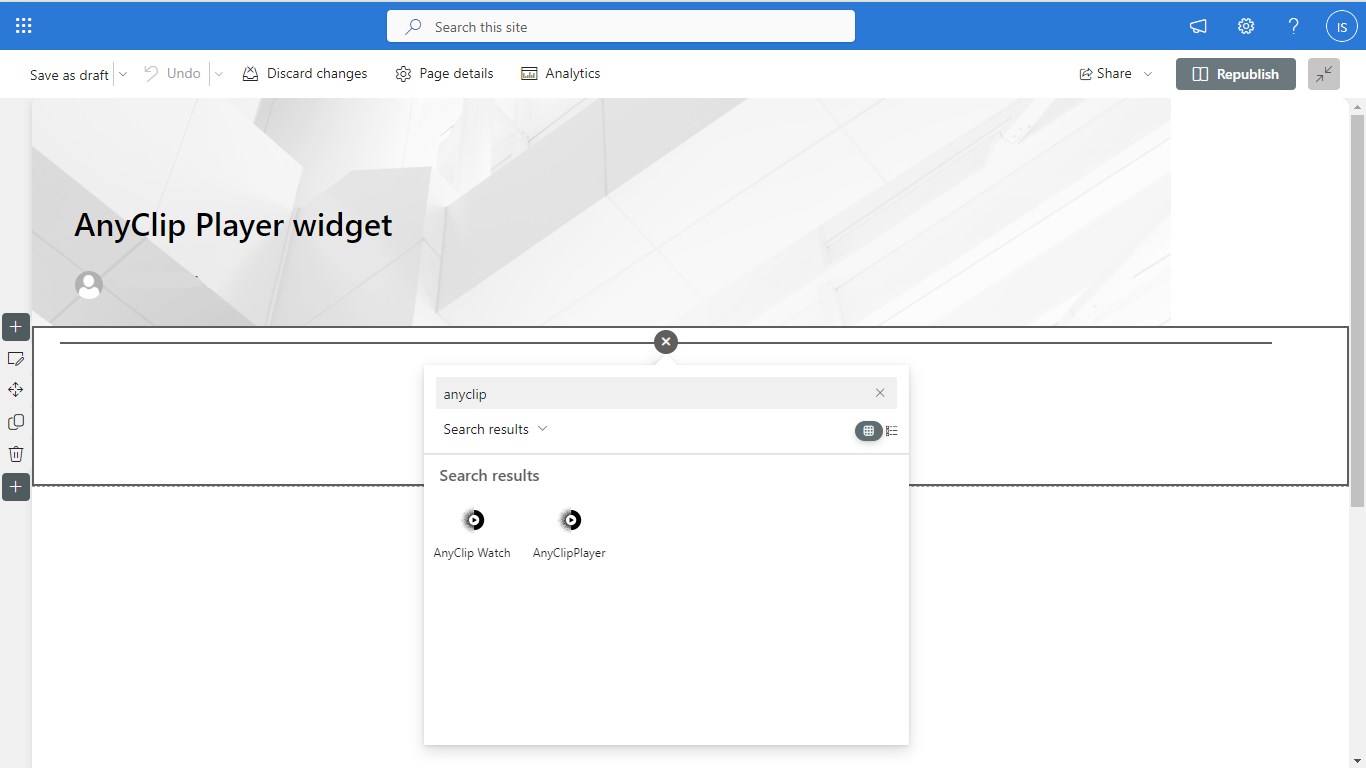The image size is (1366, 768).
Task: Click Discard changes
Action: 305,74
